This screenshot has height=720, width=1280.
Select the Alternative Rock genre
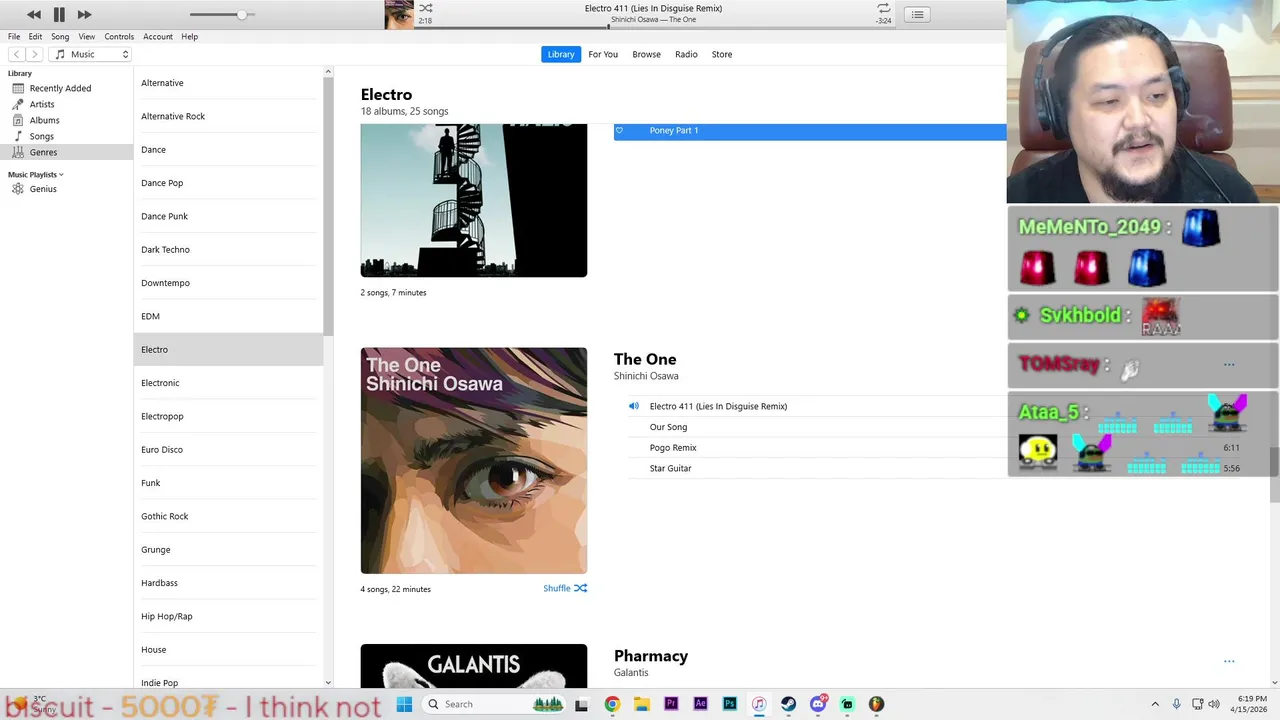(228, 116)
